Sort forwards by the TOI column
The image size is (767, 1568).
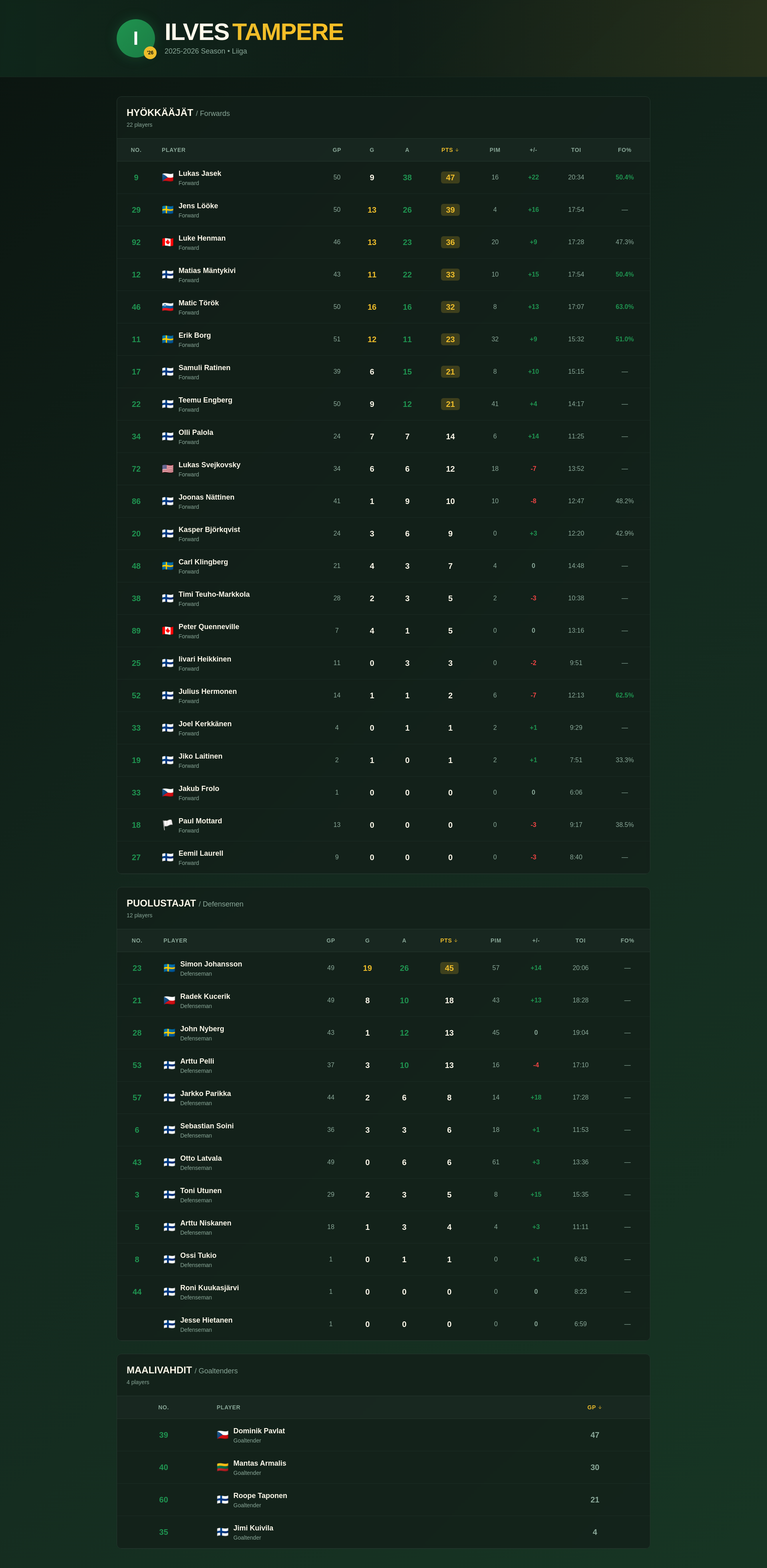click(576, 150)
